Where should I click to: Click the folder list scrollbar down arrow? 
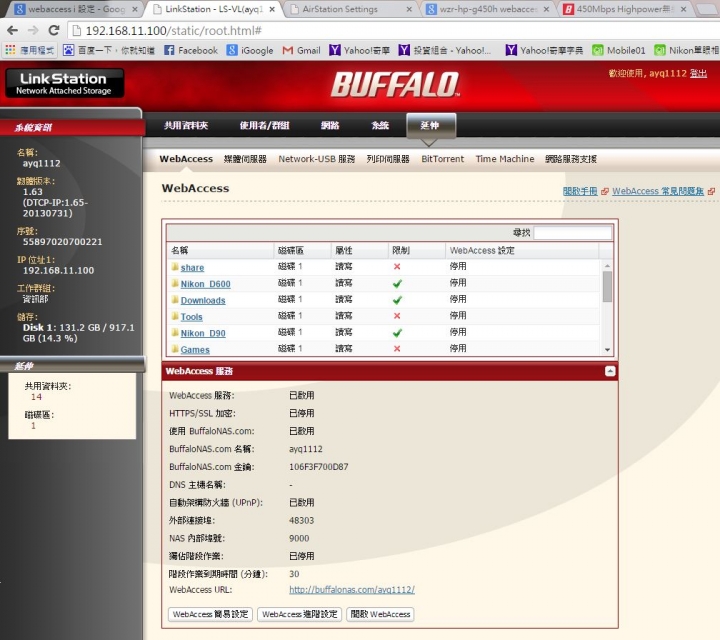pyautogui.click(x=607, y=350)
